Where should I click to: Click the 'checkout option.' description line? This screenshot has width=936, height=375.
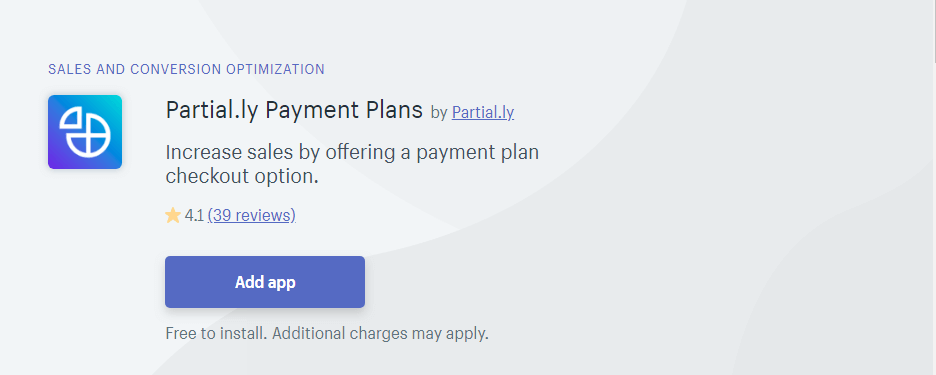click(242, 177)
